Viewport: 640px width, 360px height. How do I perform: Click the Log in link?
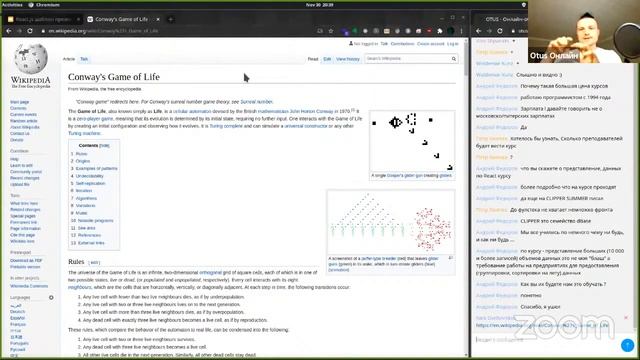pos(453,44)
